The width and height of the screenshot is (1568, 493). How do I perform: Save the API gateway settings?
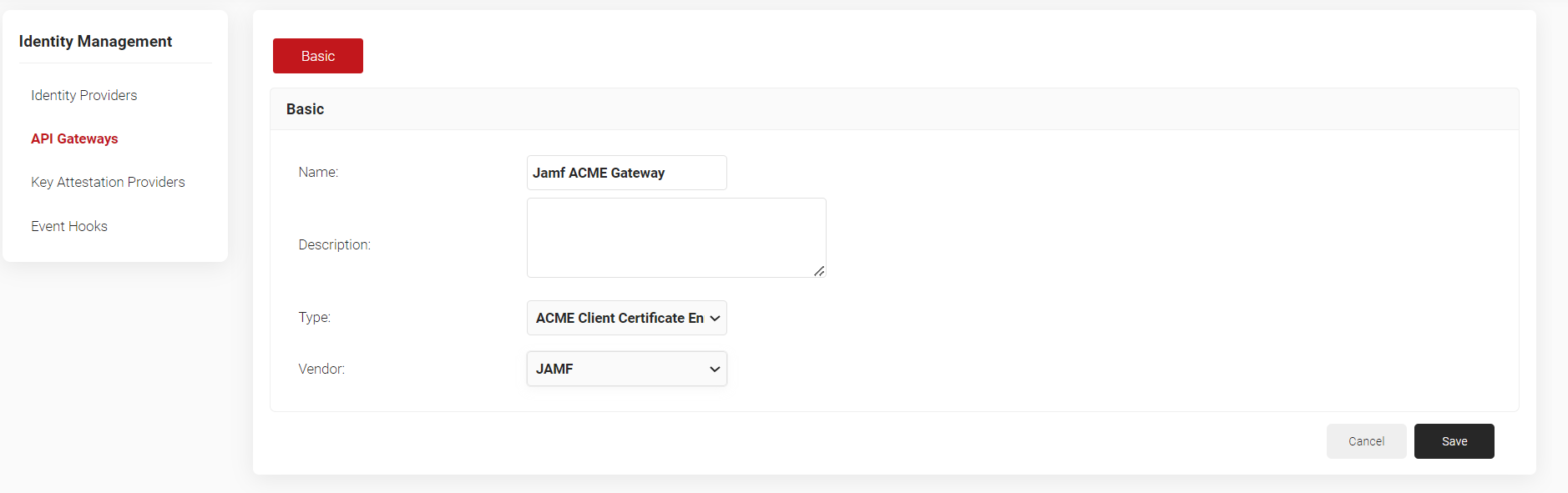tap(1454, 441)
